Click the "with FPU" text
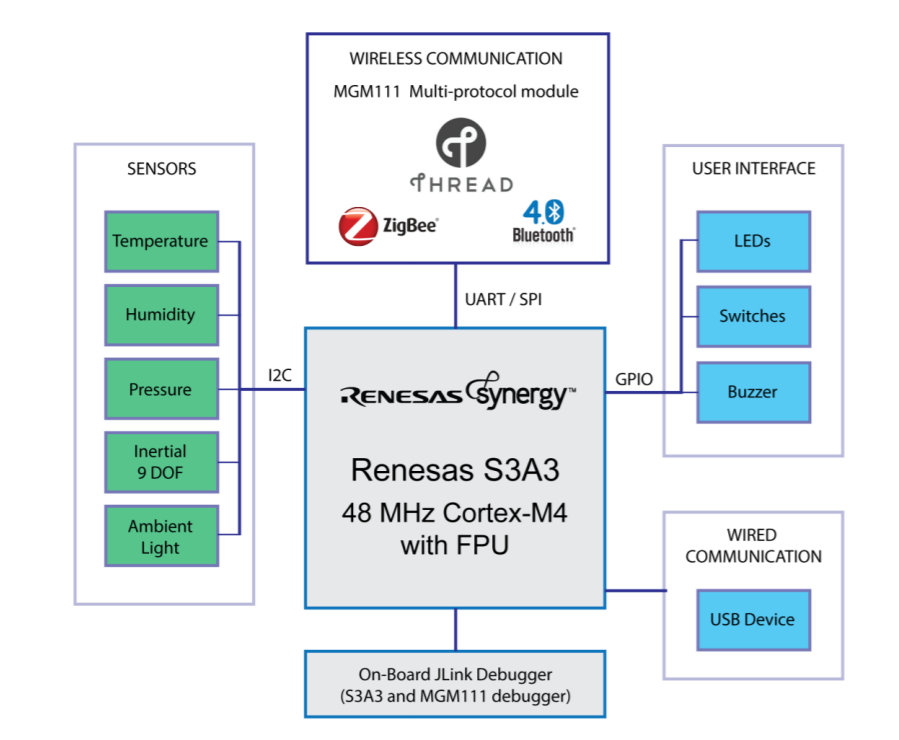Image resolution: width=899 pixels, height=740 pixels. coord(455,545)
